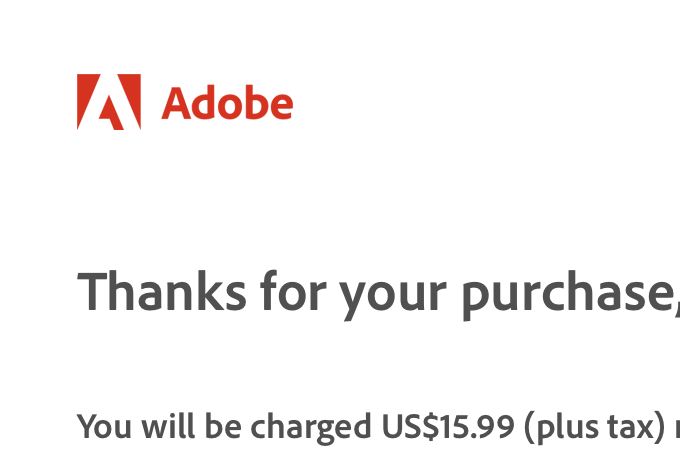This screenshot has height=456, width=680.
Task: Click the red Adobe 'A' logo icon
Action: (x=109, y=102)
